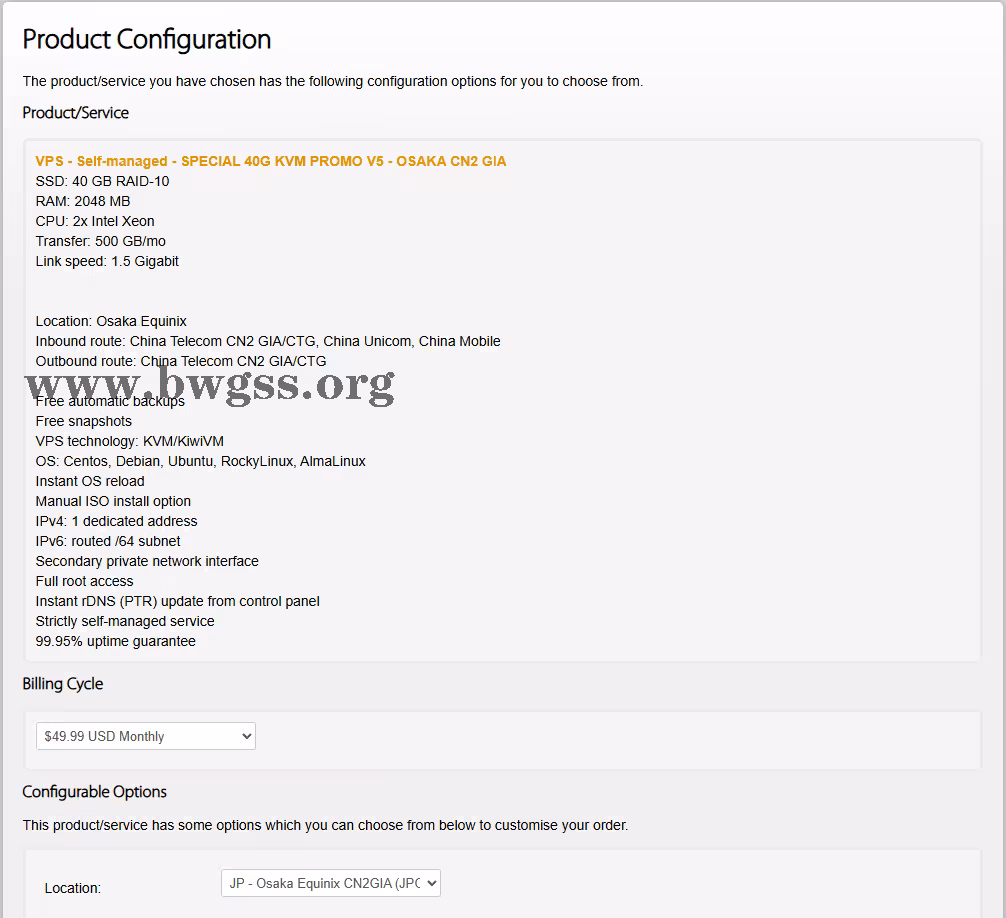
Task: Expand the Location dropdown with JP - Osaka Equinix
Action: 330,883
